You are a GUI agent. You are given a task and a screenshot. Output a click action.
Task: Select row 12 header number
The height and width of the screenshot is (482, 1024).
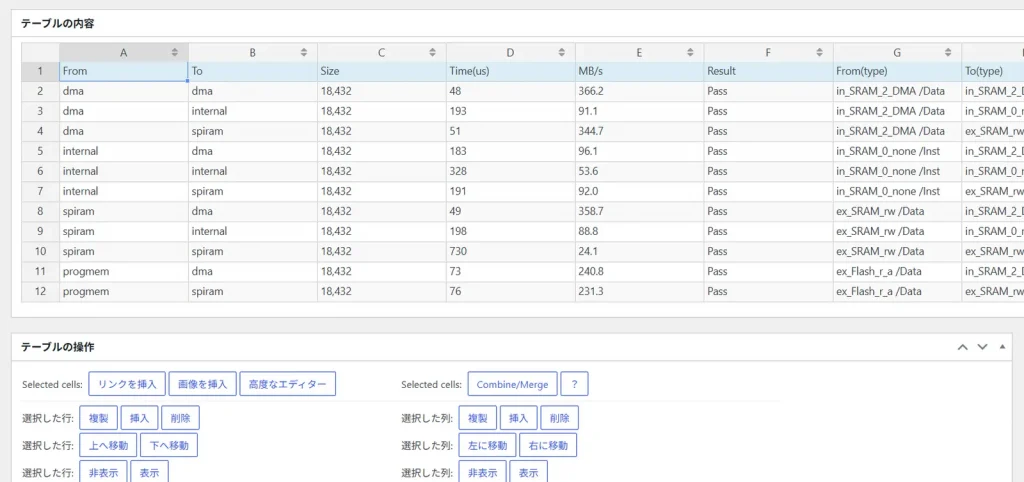point(40,292)
